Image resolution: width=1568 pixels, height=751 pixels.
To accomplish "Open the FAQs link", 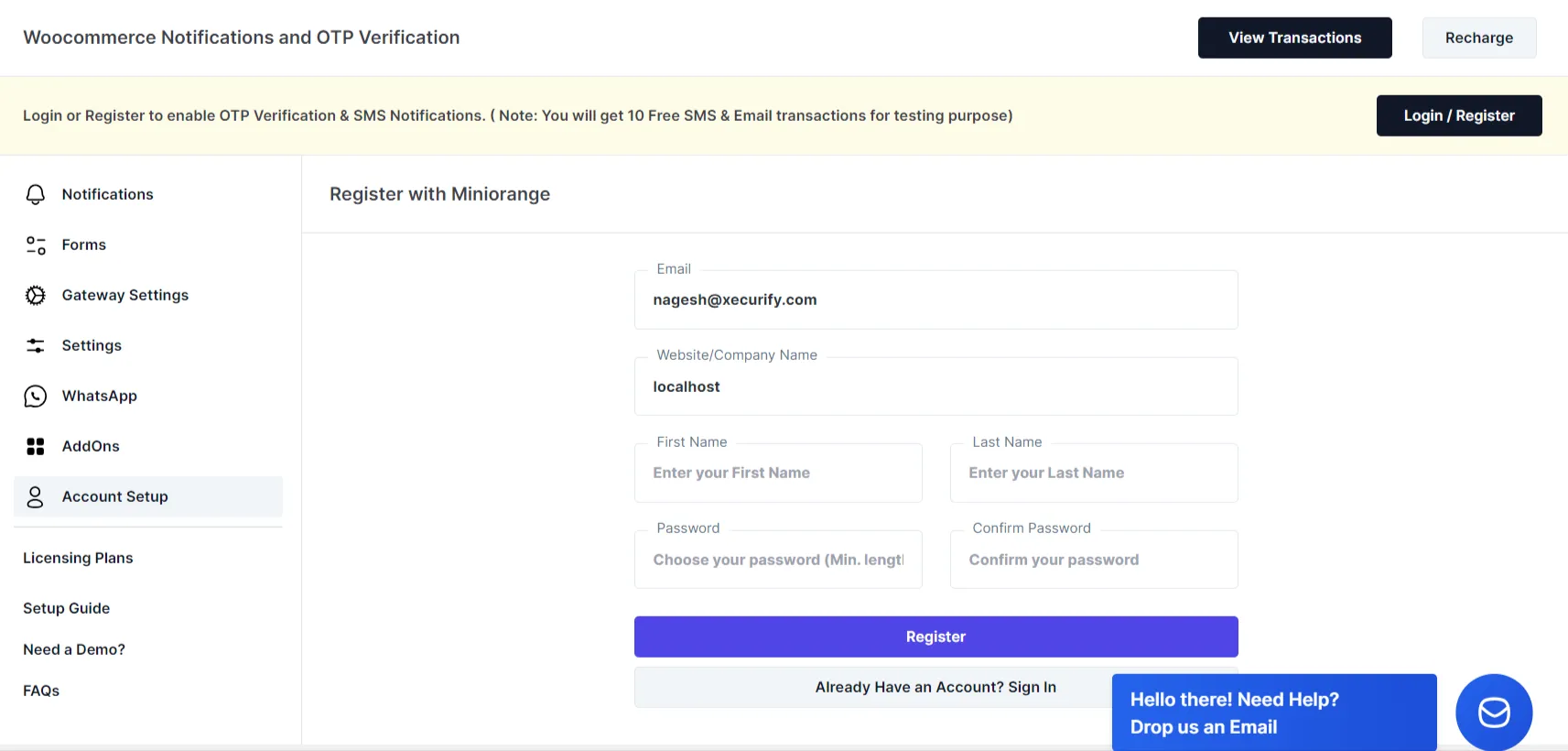I will coord(41,691).
